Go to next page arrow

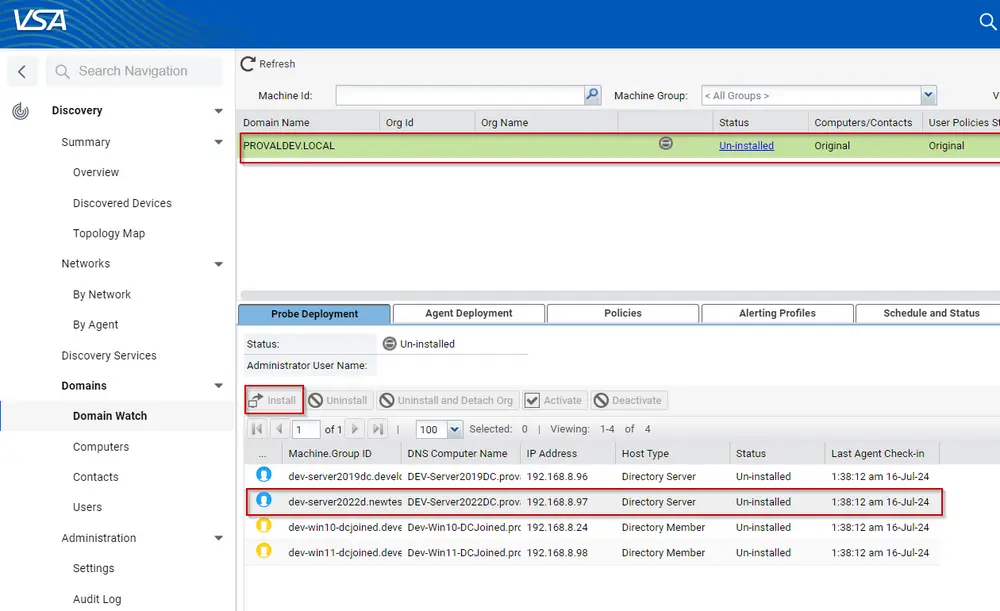pyautogui.click(x=355, y=429)
